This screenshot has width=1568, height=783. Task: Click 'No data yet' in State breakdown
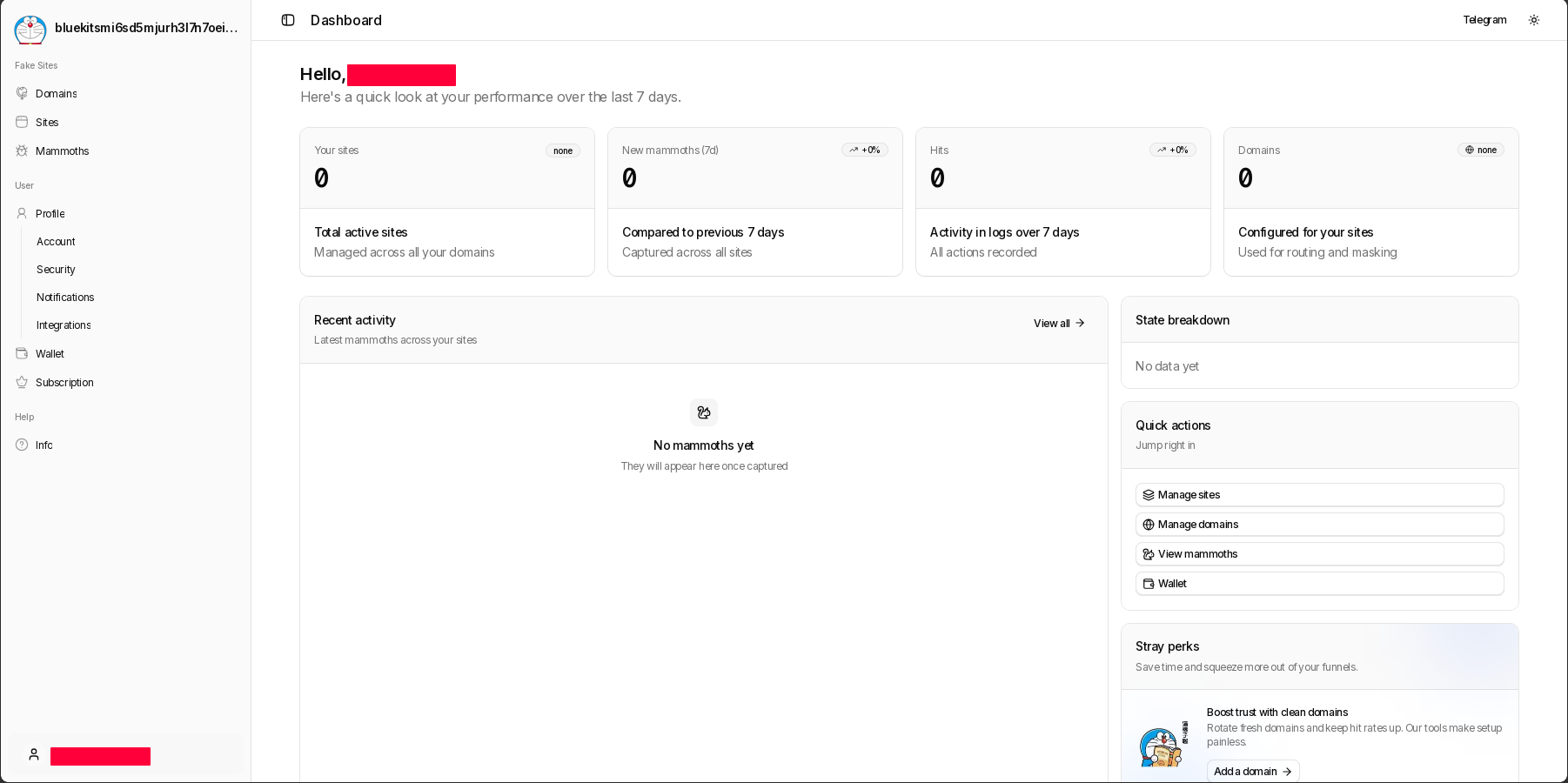(1167, 366)
